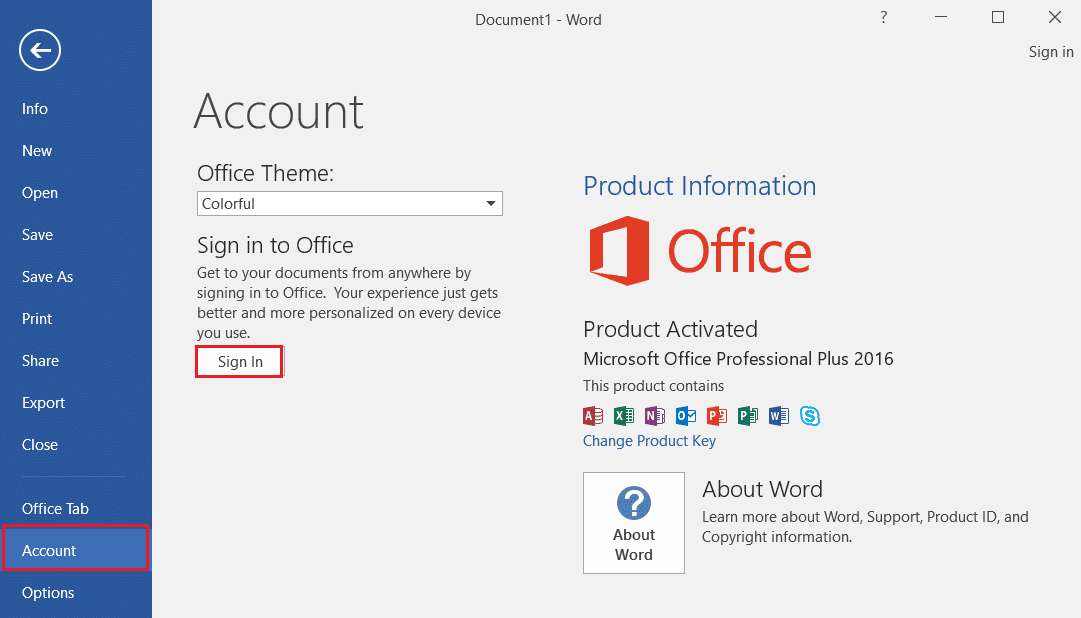This screenshot has height=618, width=1081.
Task: Expand the Office Theme dropdown arrow
Action: [x=491, y=203]
